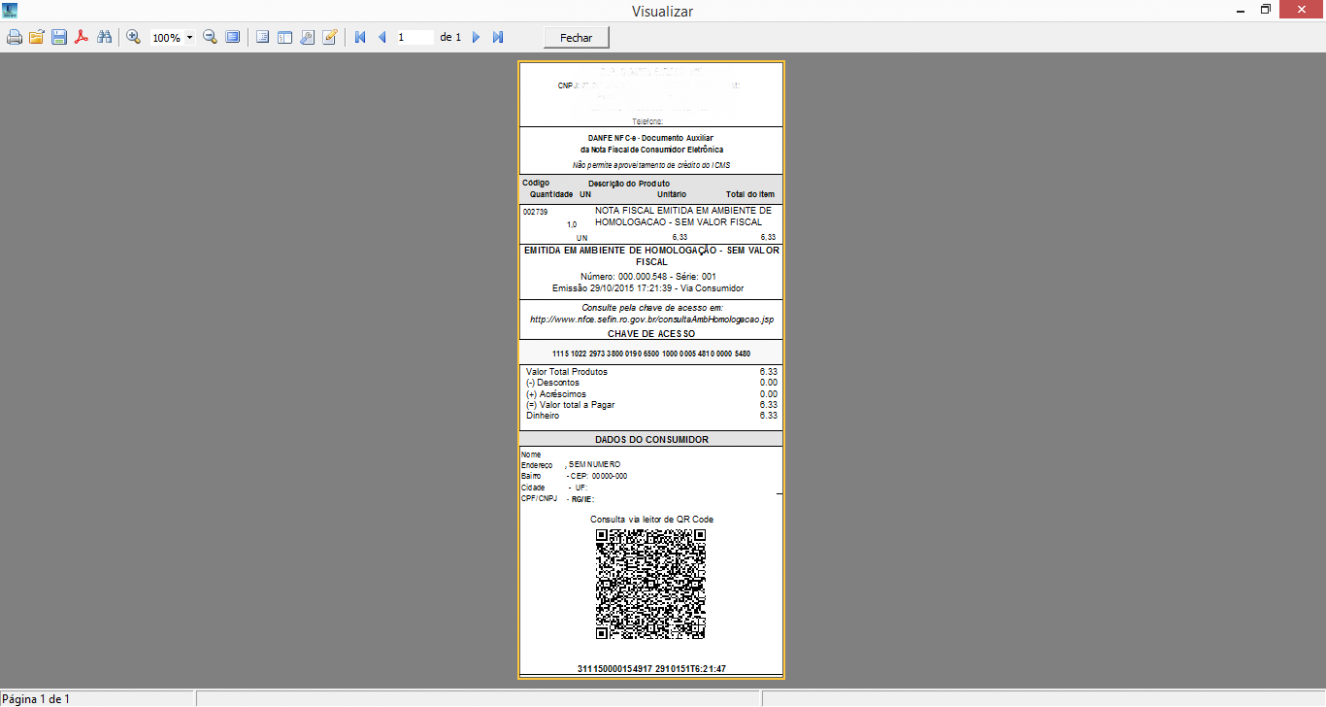
Task: Export the document to PDF
Action: [81, 37]
